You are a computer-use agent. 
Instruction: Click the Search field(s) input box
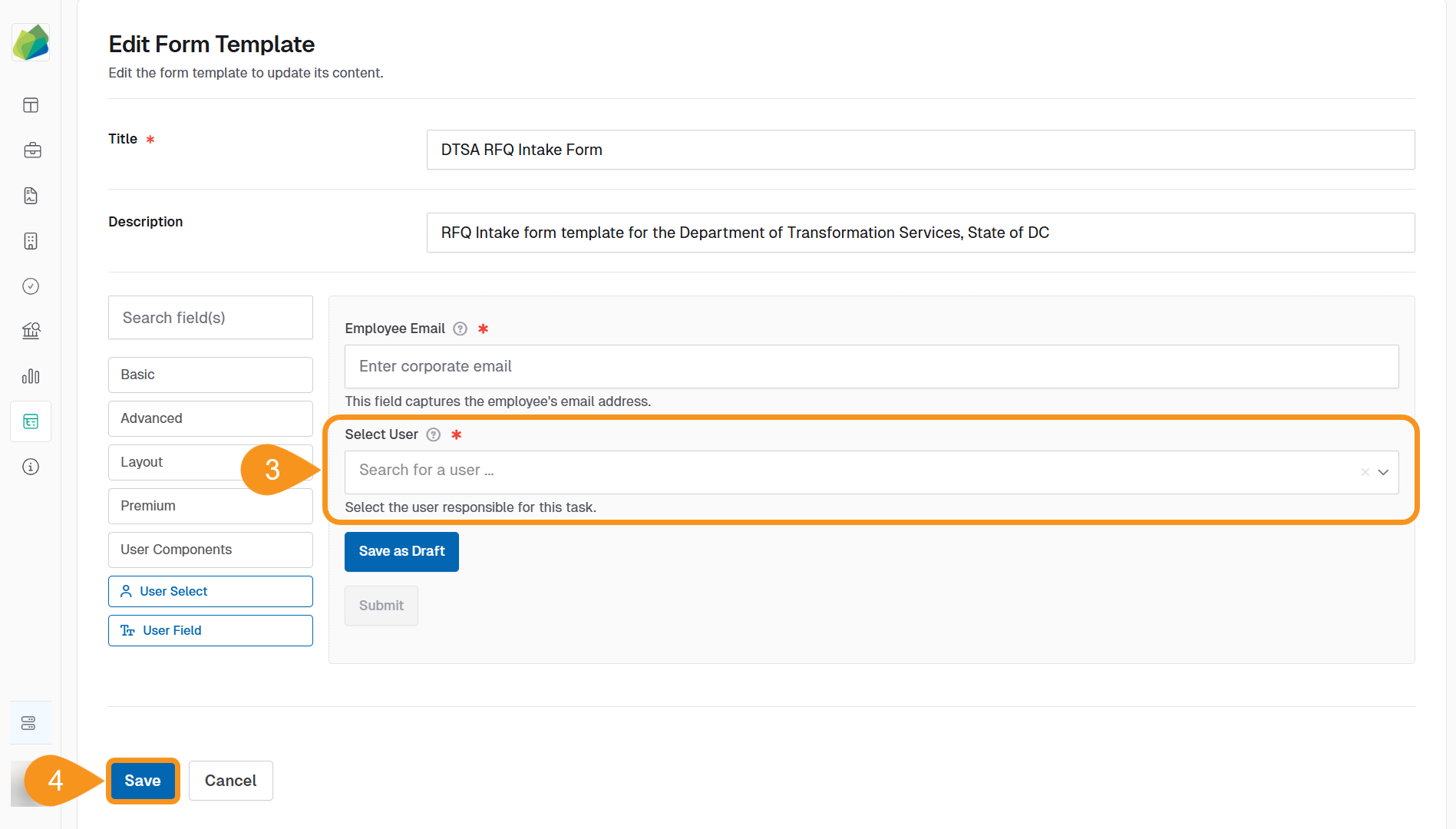210,318
